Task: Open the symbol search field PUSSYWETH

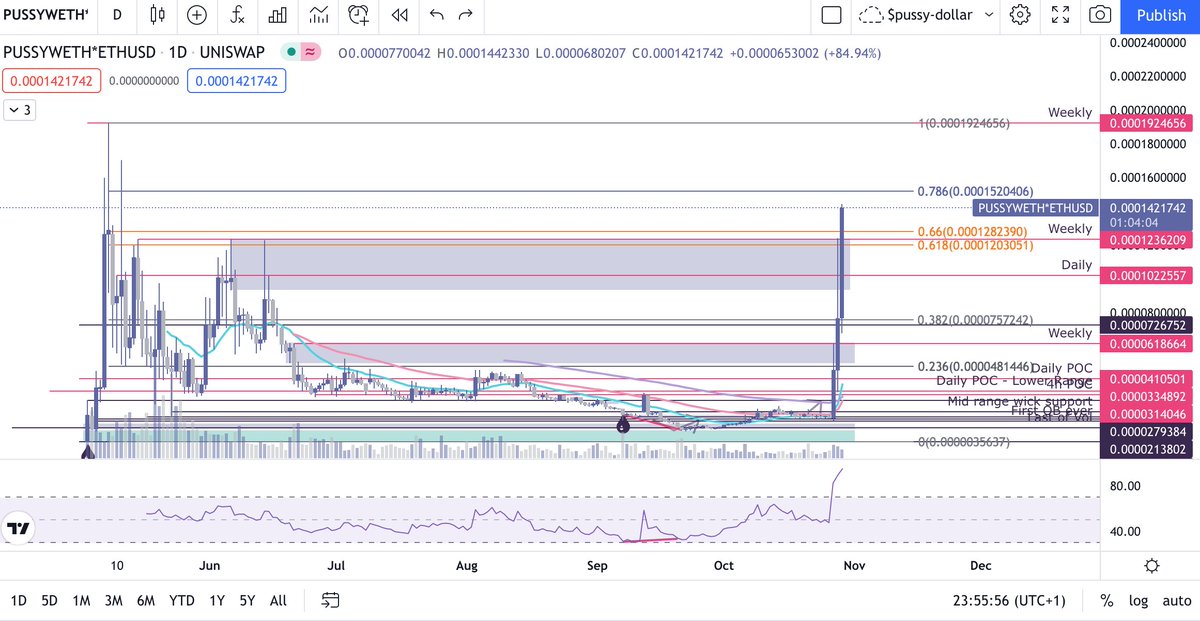Action: (46, 15)
